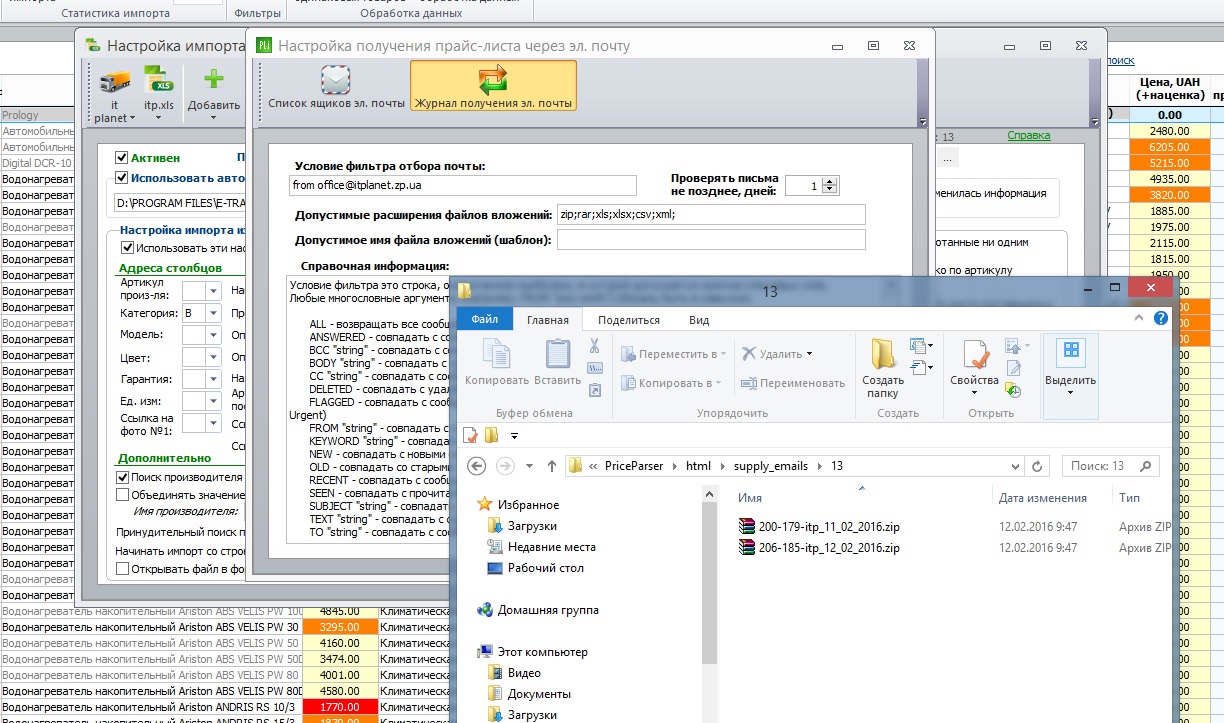Select 206-185-itp_12_02_2016.zip file
Viewport: 1224px width, 723px height.
coord(829,548)
